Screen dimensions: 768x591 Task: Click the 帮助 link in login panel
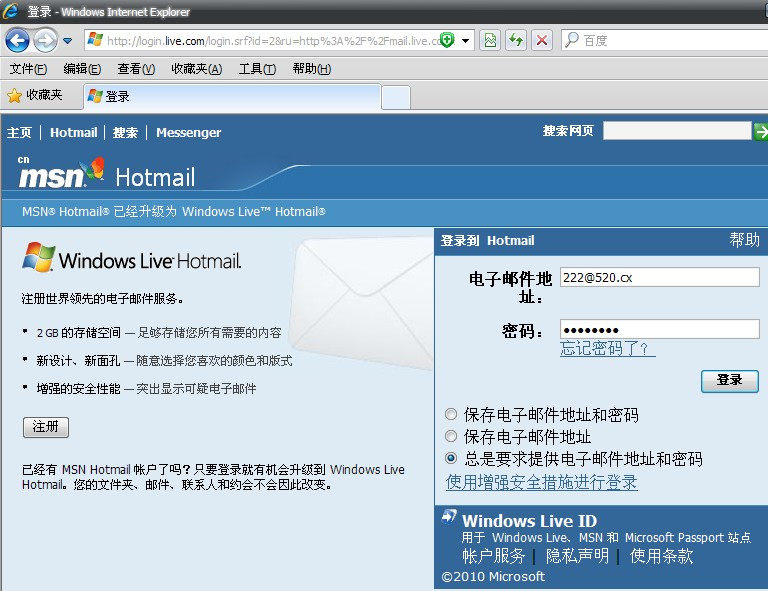[x=744, y=240]
